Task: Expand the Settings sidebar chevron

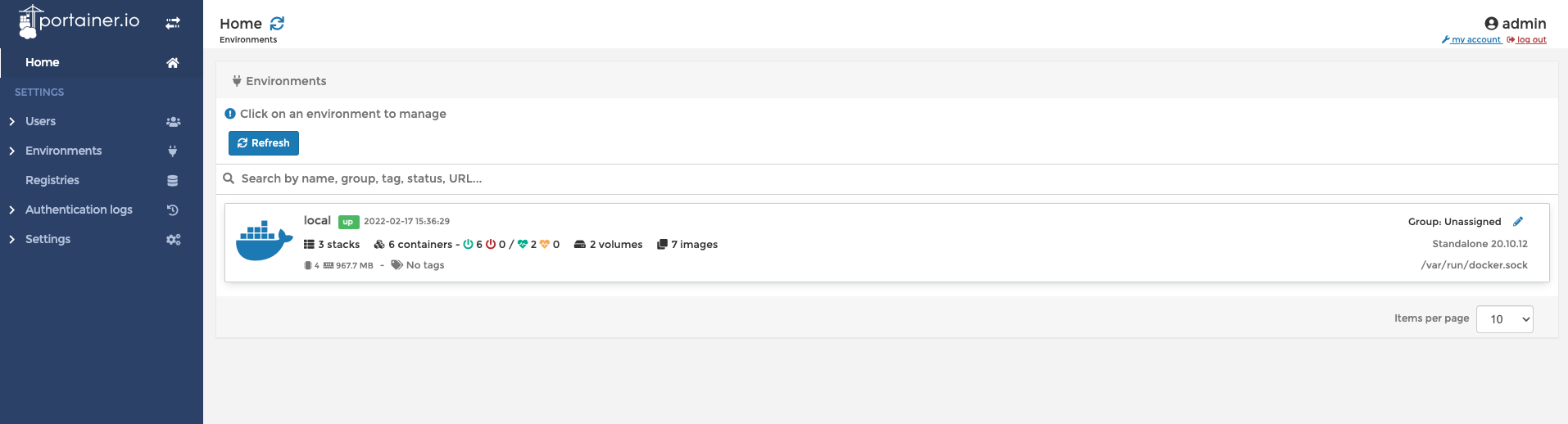Action: 11,240
